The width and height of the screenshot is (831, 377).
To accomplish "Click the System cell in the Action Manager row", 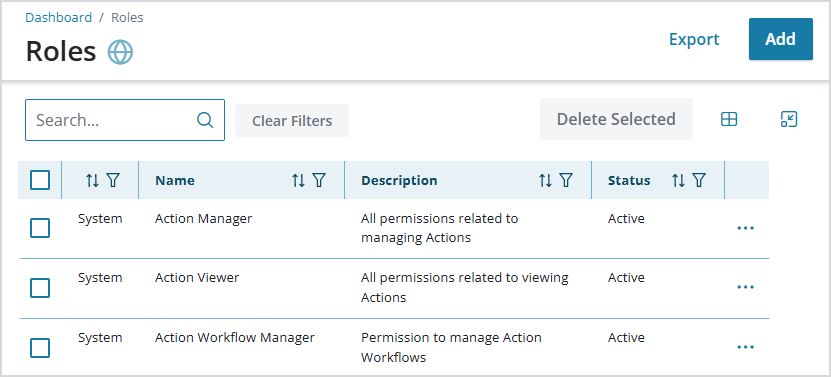I will point(100,218).
